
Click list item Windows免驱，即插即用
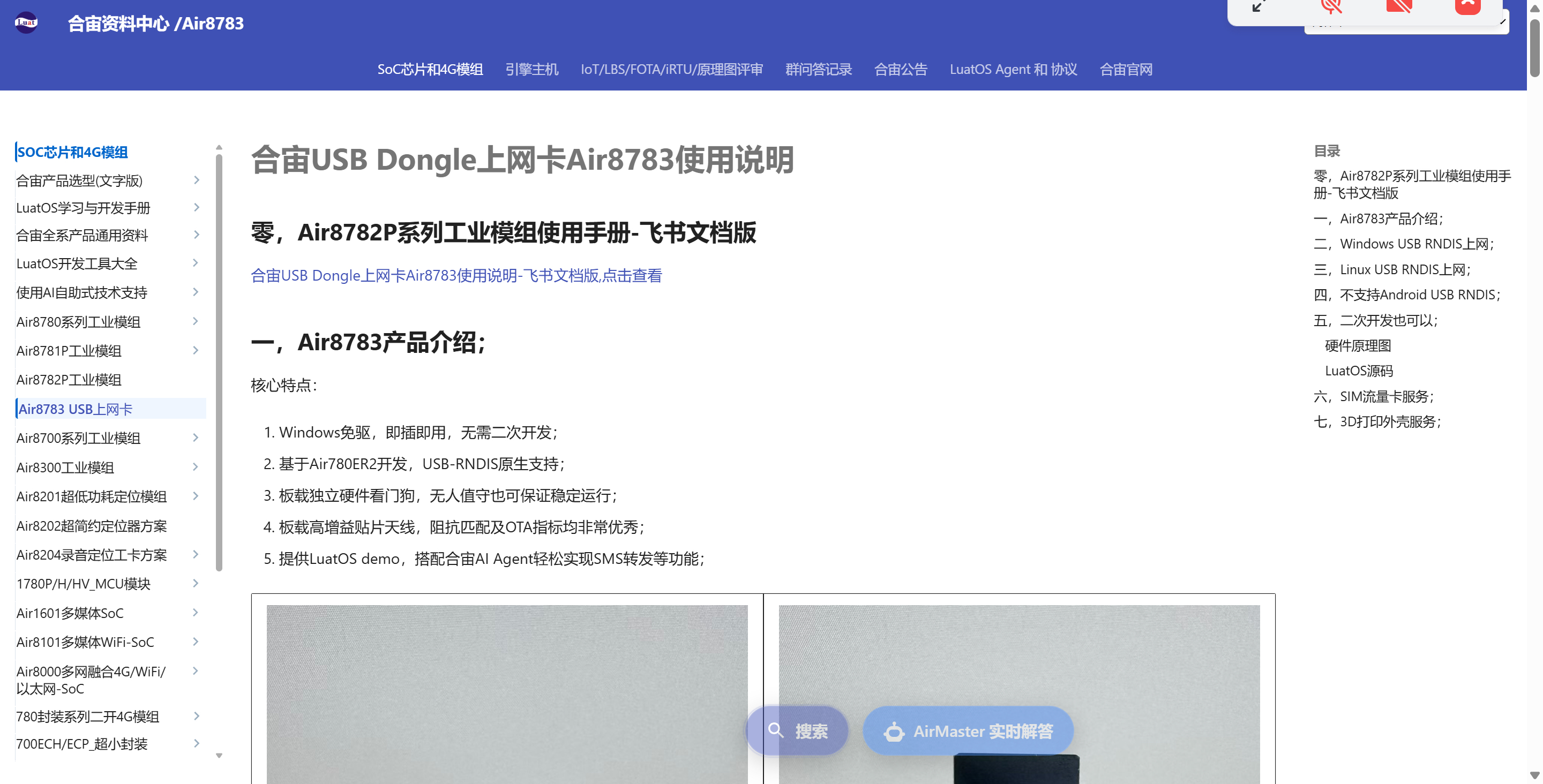(x=418, y=432)
